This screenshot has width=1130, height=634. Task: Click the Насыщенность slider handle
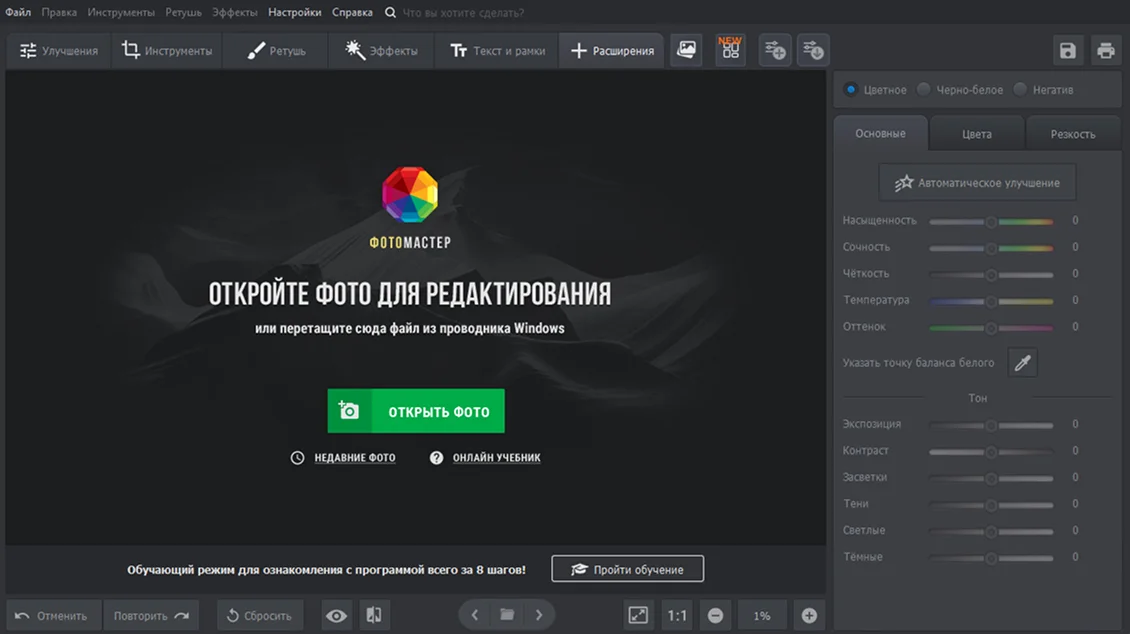pos(991,222)
